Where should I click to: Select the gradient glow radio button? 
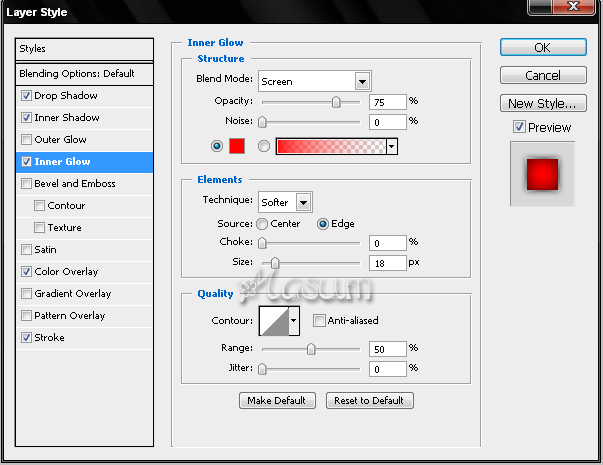click(x=264, y=146)
